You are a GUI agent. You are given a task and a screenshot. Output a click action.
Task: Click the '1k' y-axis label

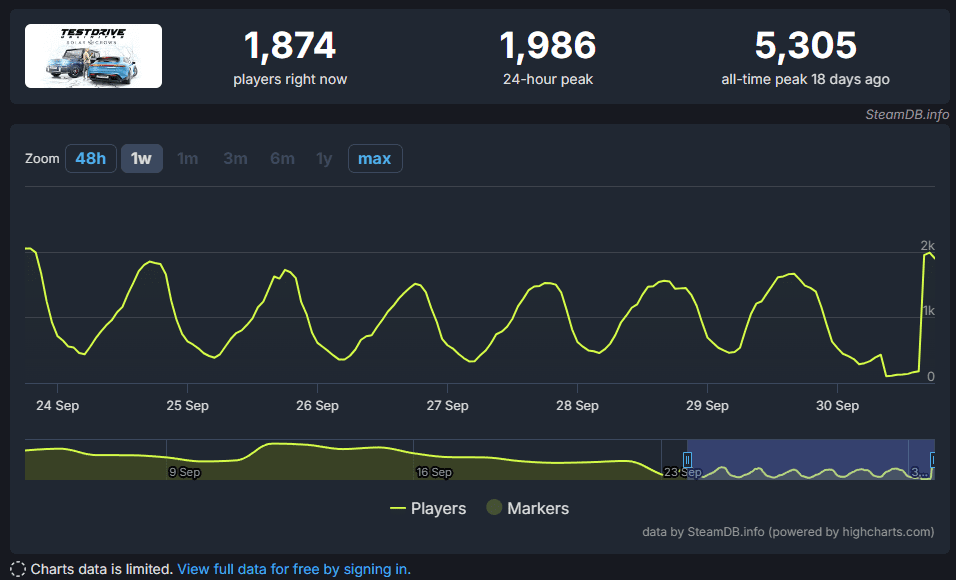coord(929,311)
